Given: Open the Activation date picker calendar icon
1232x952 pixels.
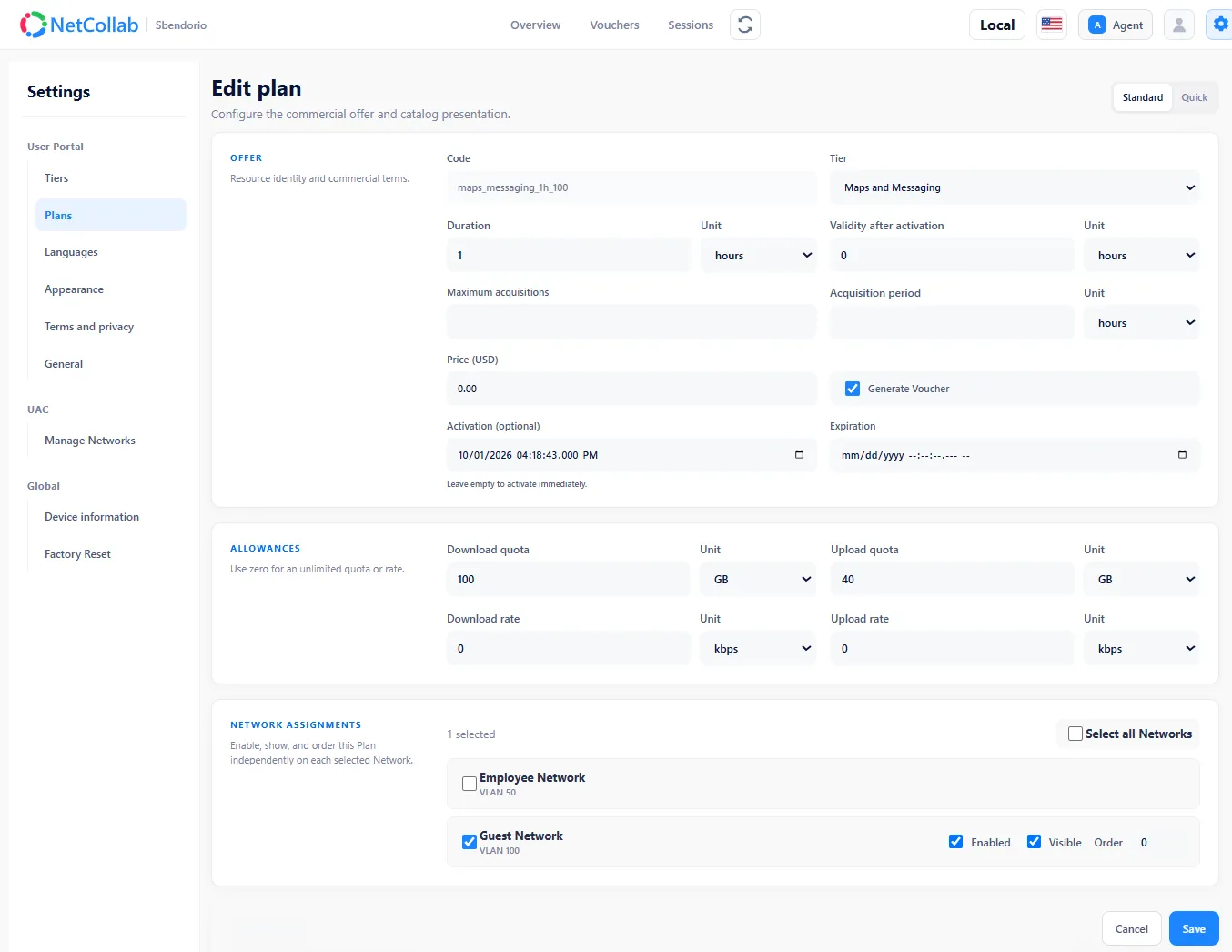Looking at the screenshot, I should coord(799,454).
